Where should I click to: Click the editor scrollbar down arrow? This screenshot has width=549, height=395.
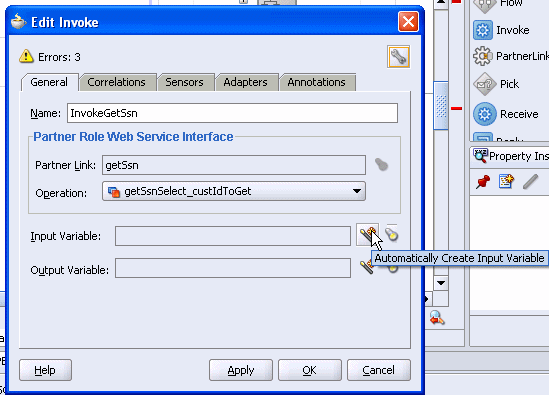(x=441, y=282)
